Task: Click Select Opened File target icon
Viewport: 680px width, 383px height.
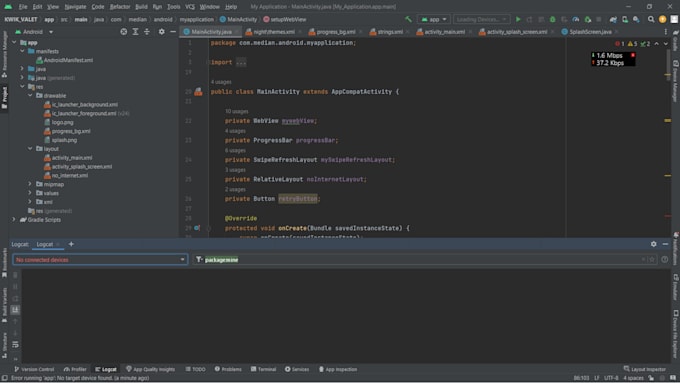Action: click(x=124, y=32)
